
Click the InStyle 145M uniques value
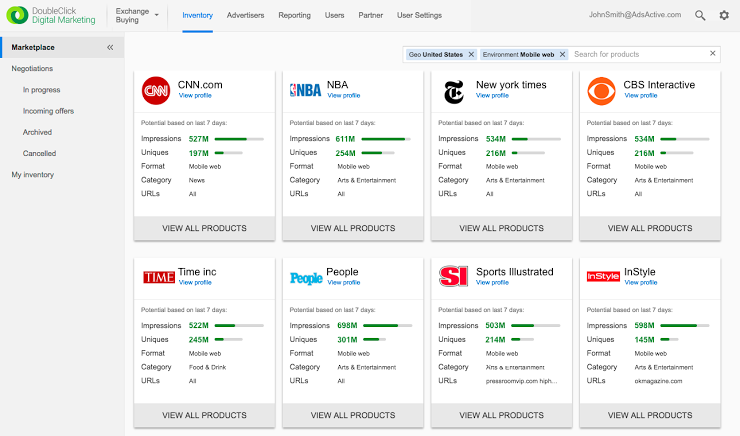coord(644,340)
